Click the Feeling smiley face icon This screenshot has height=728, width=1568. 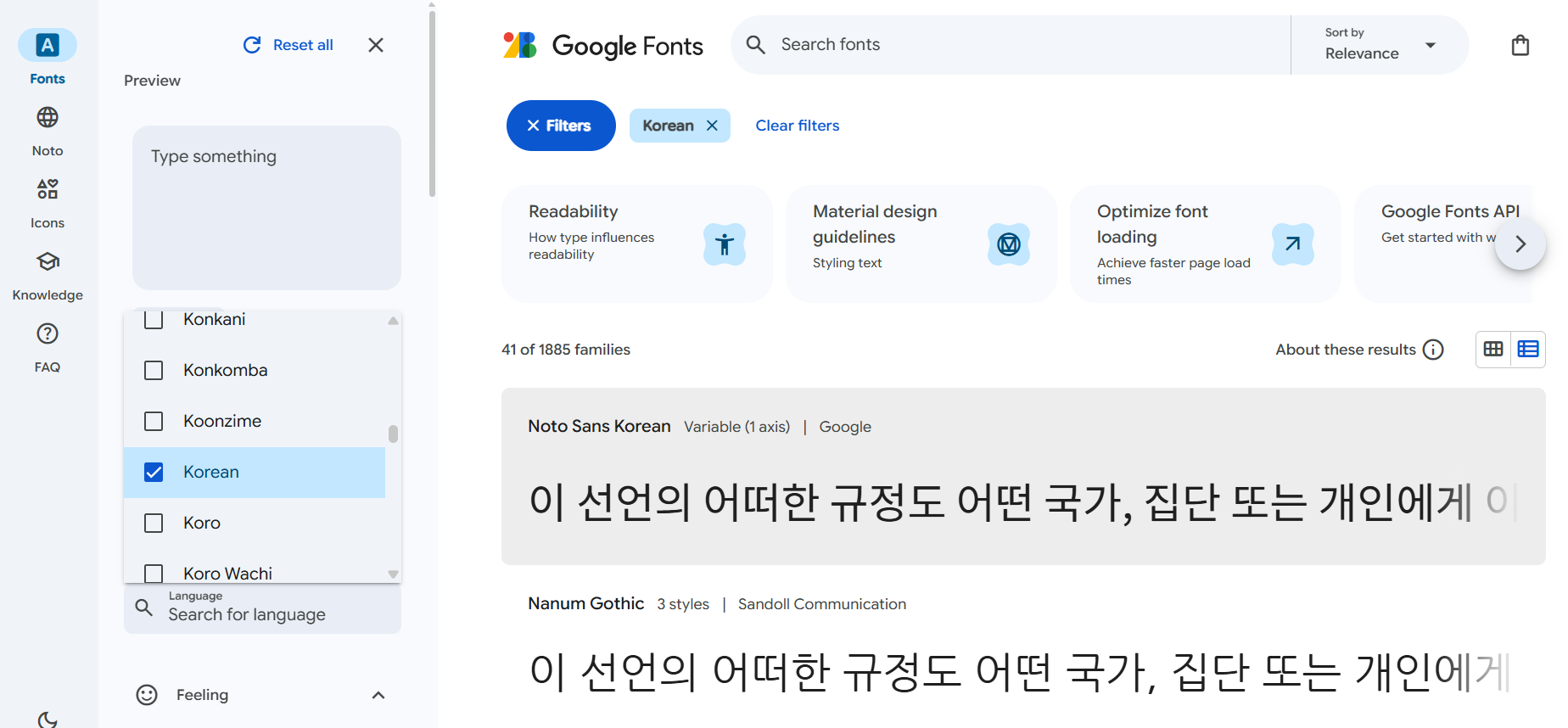[147, 695]
